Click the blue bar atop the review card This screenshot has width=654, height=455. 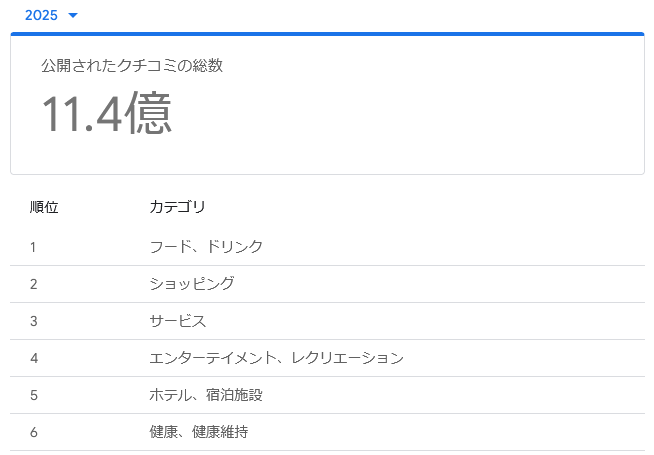pyautogui.click(x=327, y=34)
